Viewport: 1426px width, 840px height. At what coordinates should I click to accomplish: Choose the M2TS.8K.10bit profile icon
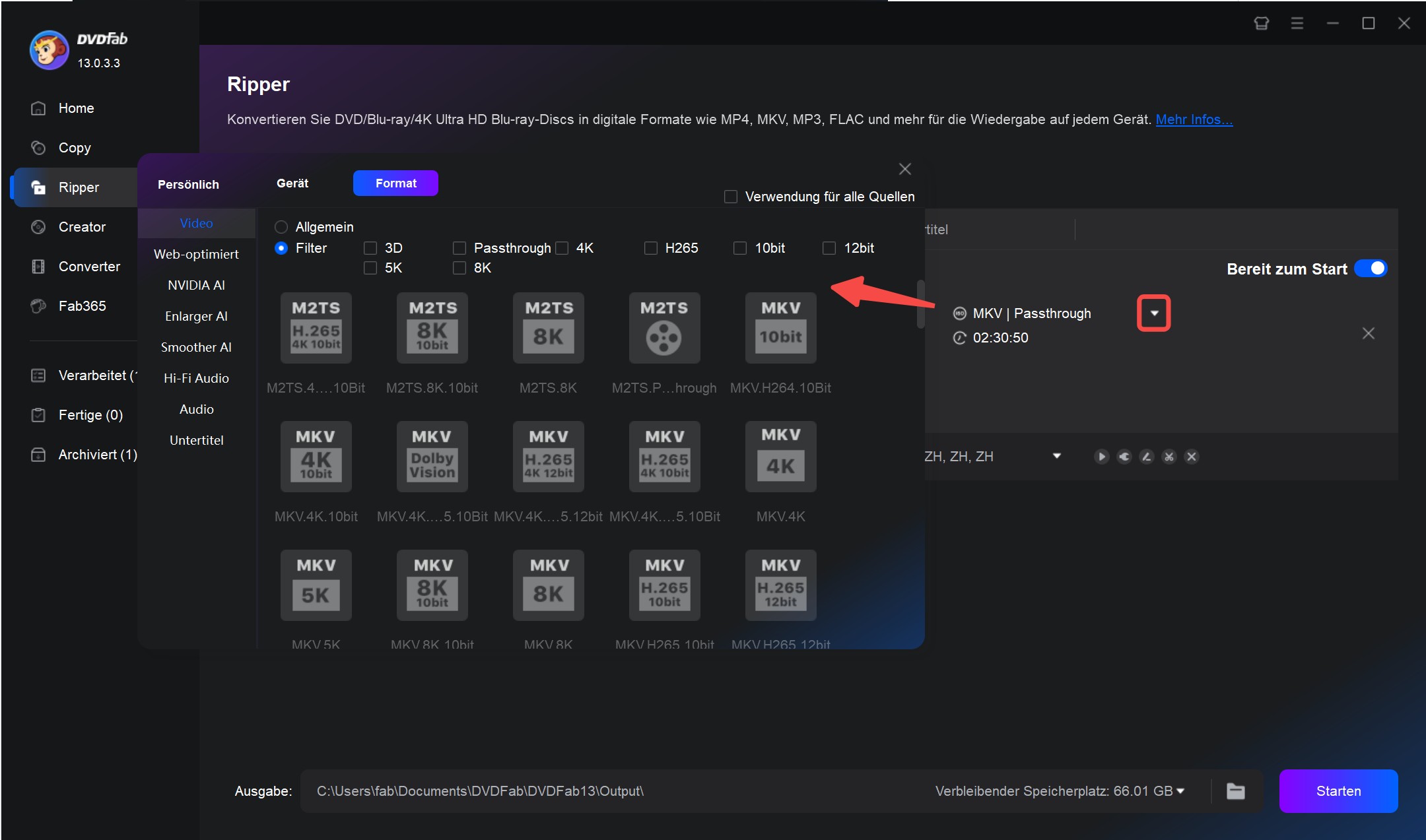432,328
